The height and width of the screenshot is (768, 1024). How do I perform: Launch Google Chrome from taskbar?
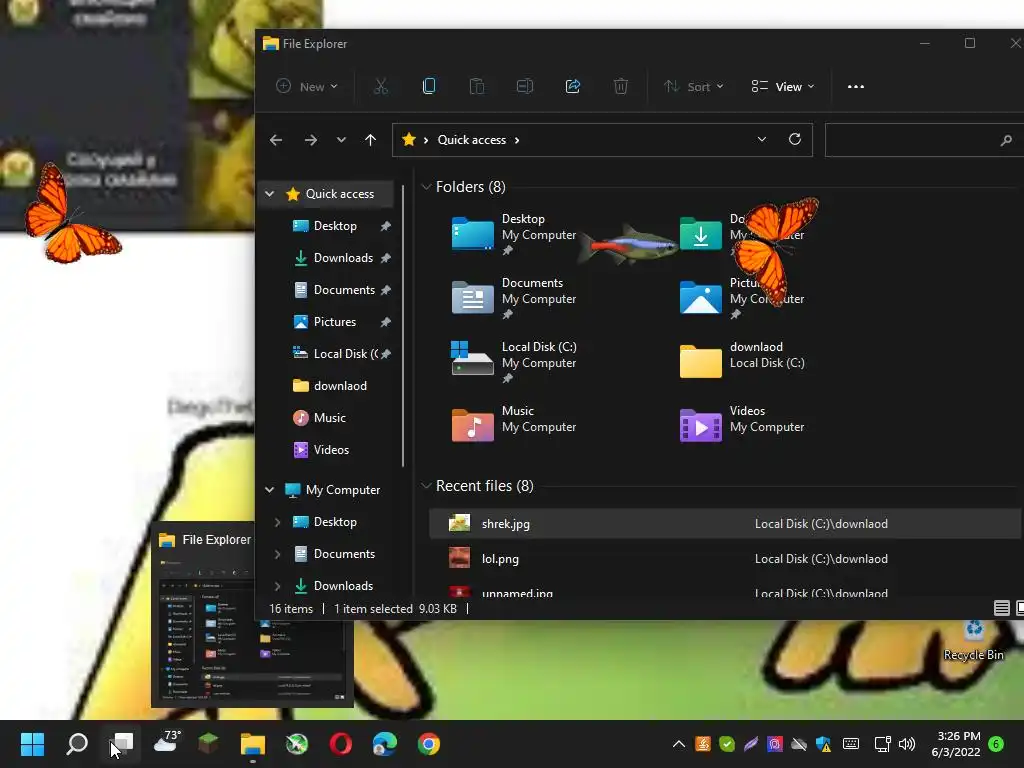(429, 744)
